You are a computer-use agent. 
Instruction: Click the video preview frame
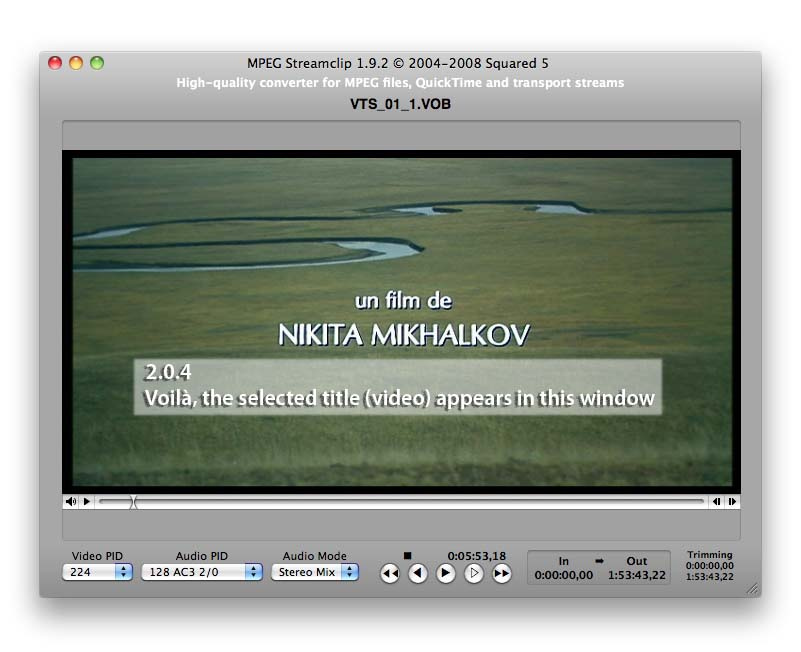pos(402,322)
